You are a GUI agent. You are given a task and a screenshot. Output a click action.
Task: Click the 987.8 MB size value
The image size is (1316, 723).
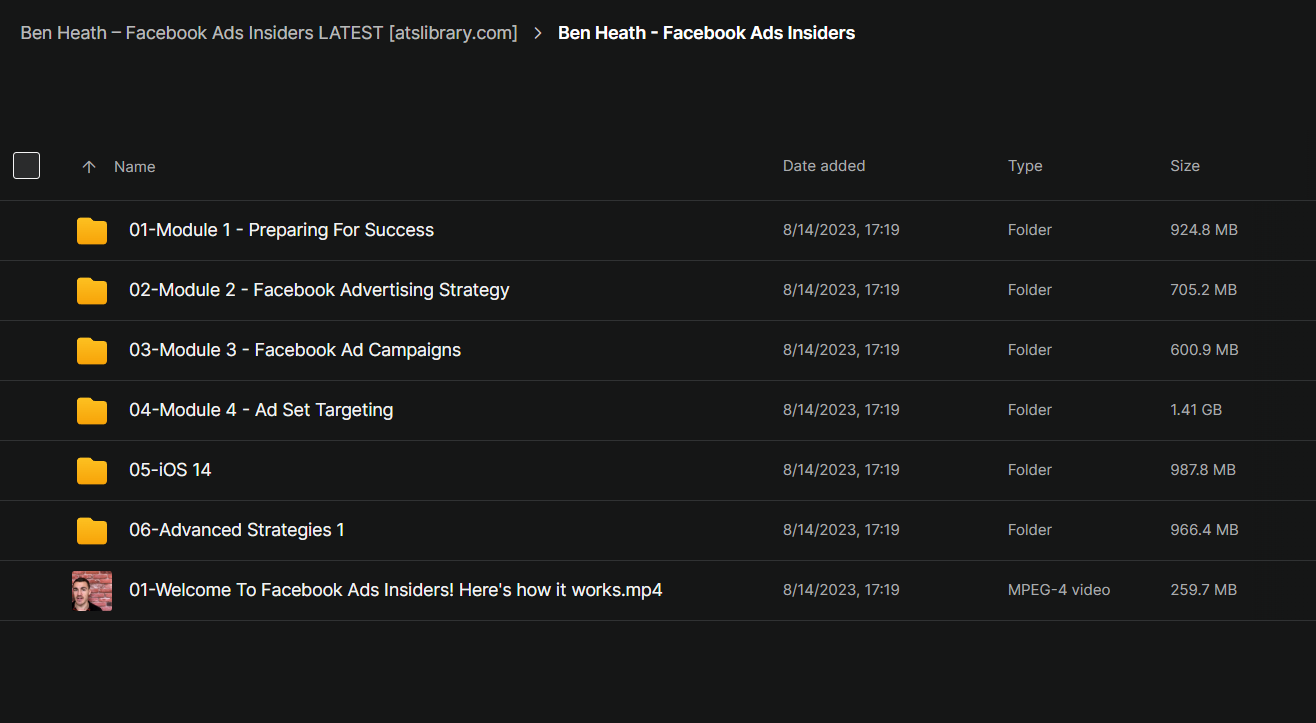[1204, 470]
